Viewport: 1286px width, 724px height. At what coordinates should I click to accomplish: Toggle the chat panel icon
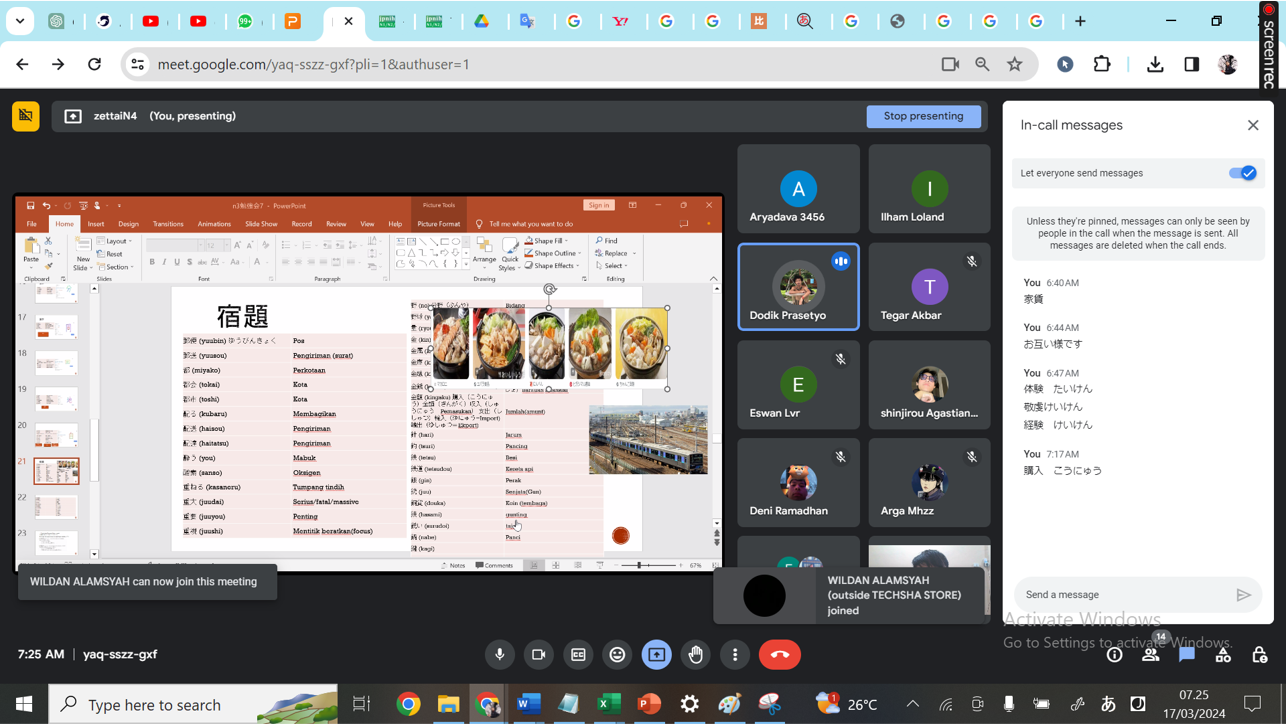pyautogui.click(x=1187, y=654)
